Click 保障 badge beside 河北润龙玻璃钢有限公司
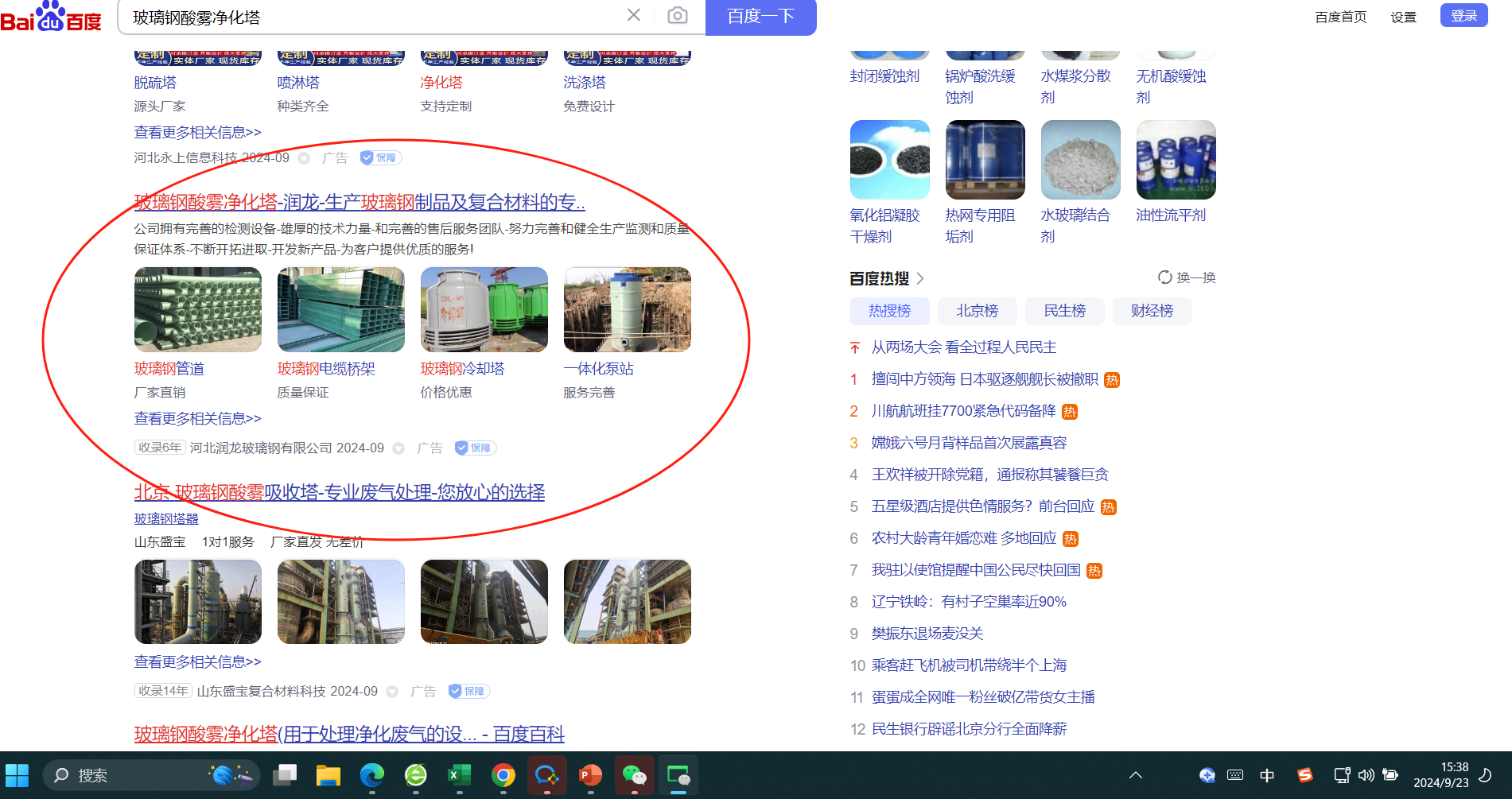The width and height of the screenshot is (1512, 799). pos(476,448)
